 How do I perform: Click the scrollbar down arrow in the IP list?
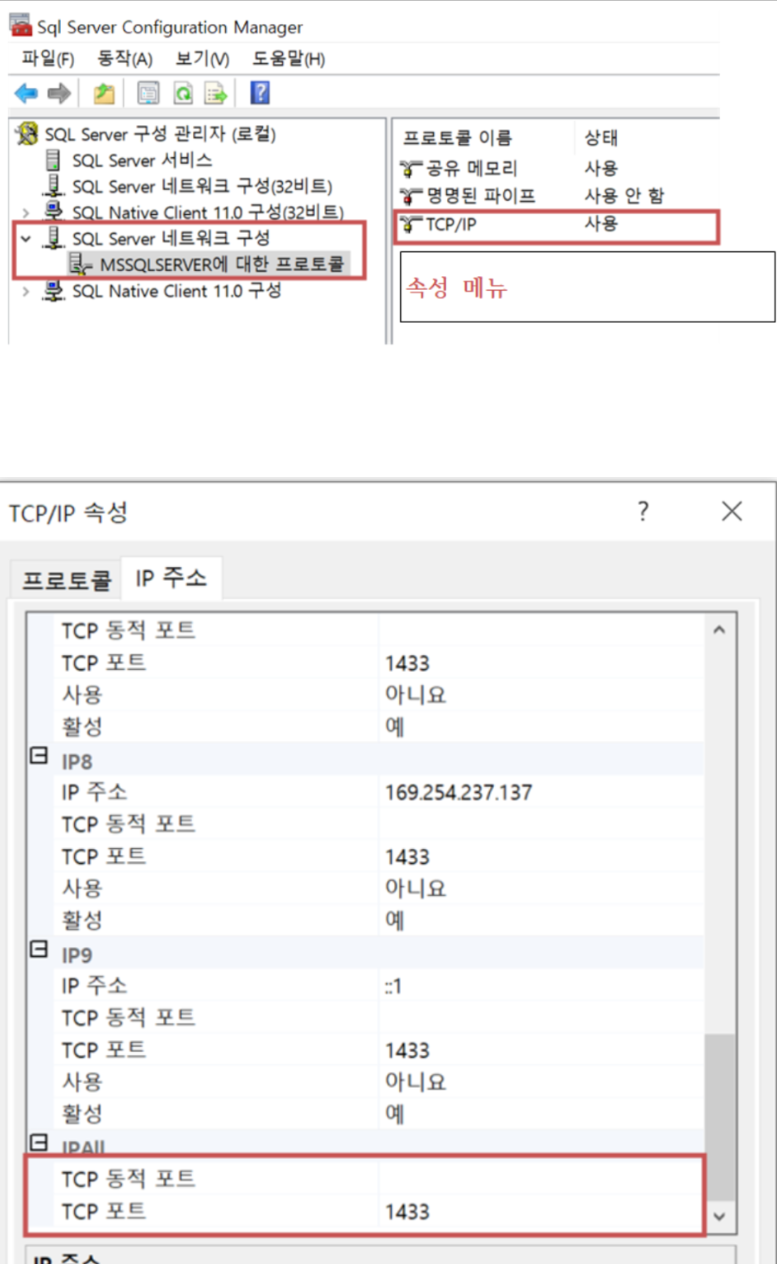coord(720,1216)
